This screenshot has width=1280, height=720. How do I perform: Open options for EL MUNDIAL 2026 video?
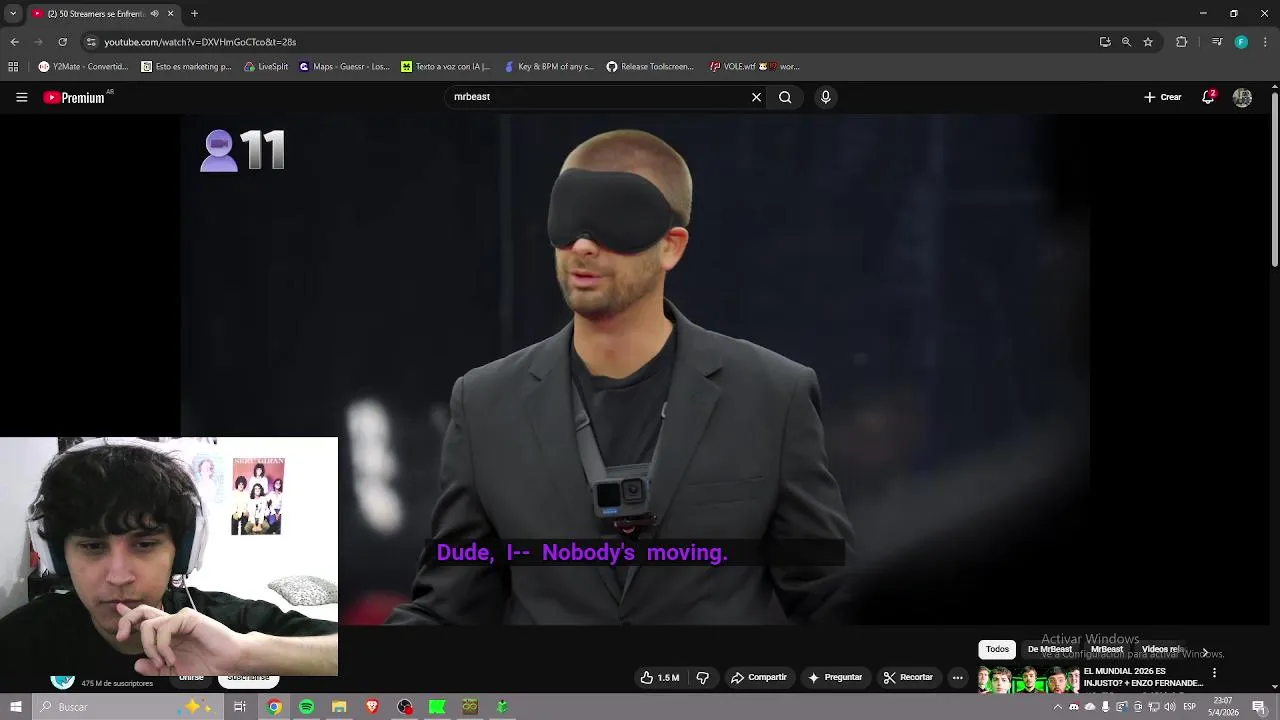point(1214,673)
